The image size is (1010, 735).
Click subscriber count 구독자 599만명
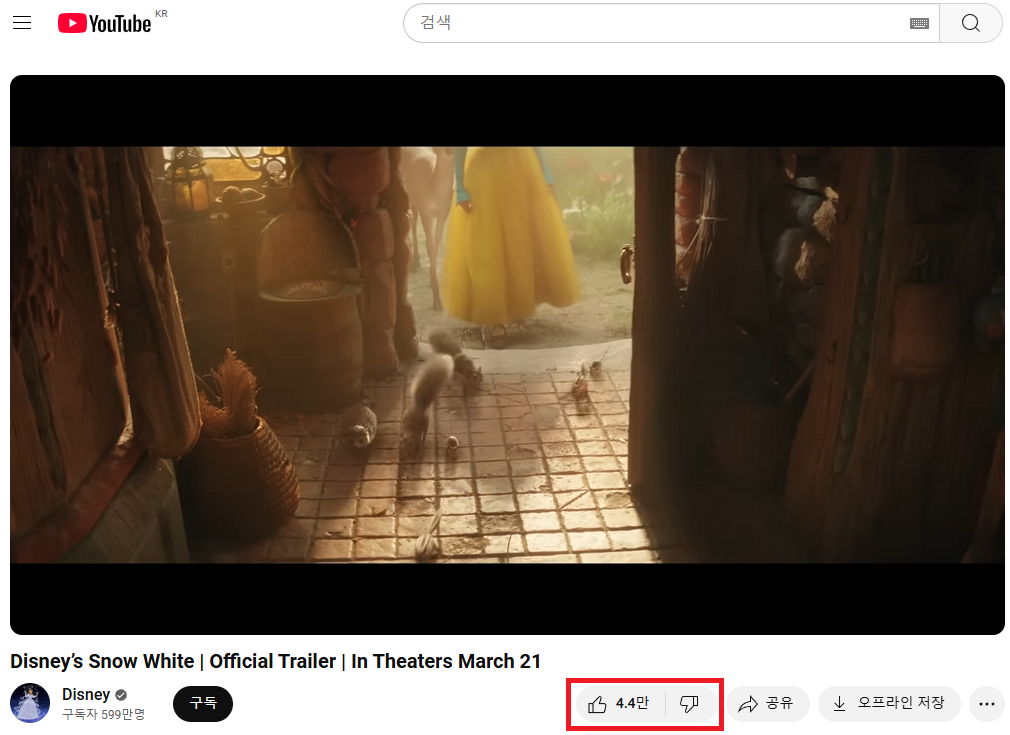(x=103, y=714)
